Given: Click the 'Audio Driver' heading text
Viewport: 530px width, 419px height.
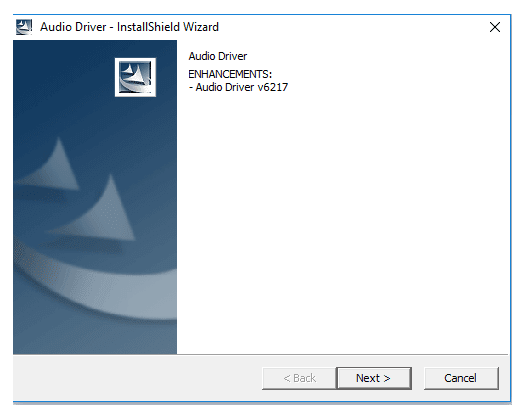Looking at the screenshot, I should (x=218, y=56).
